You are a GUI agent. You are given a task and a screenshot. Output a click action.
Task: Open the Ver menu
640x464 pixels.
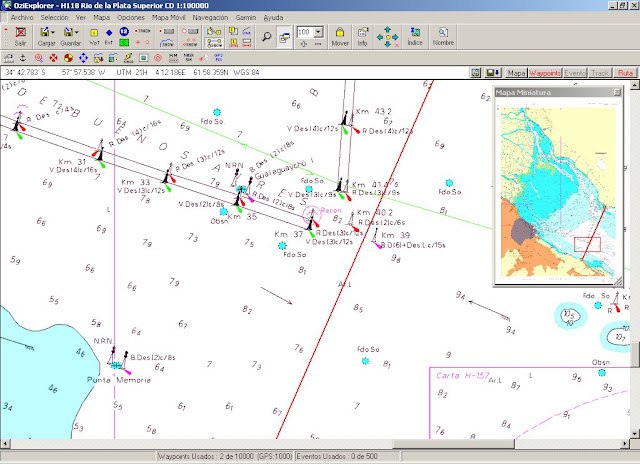(81, 18)
